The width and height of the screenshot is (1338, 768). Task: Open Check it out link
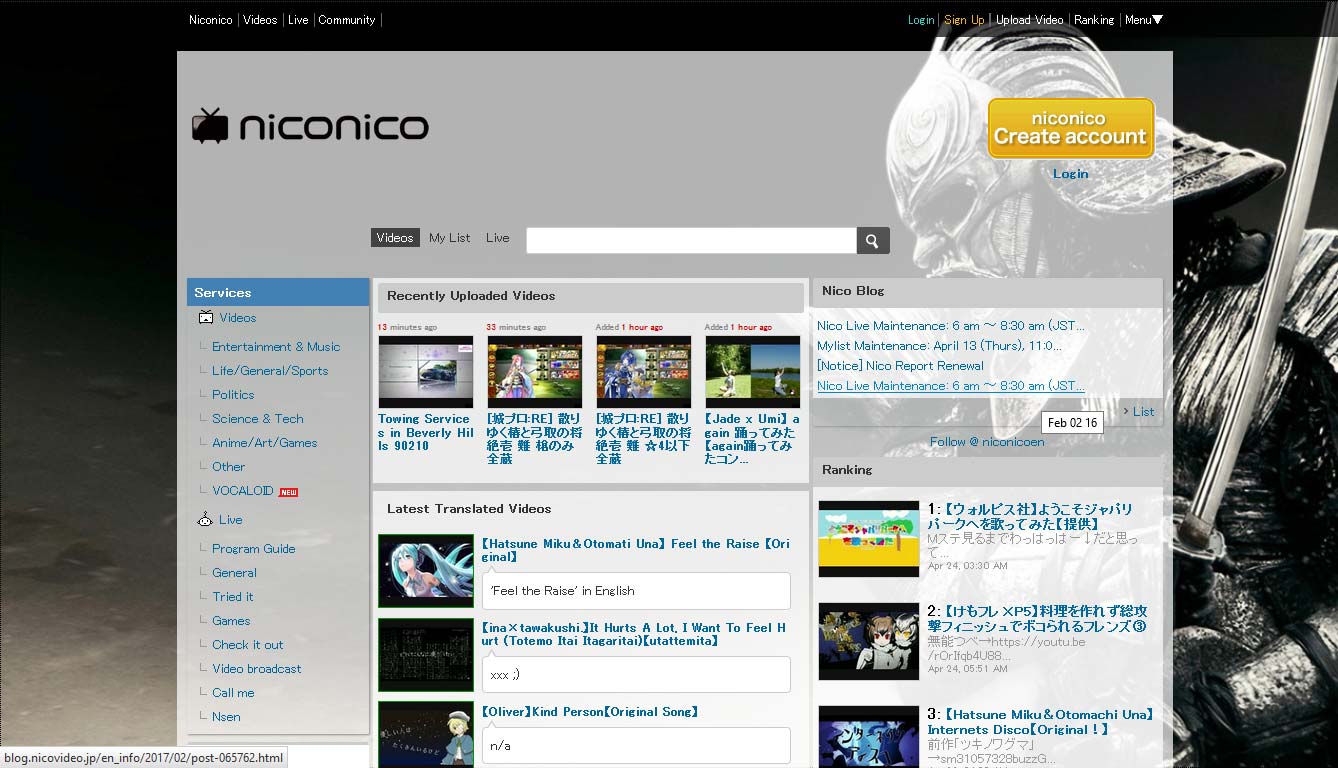pyautogui.click(x=248, y=645)
